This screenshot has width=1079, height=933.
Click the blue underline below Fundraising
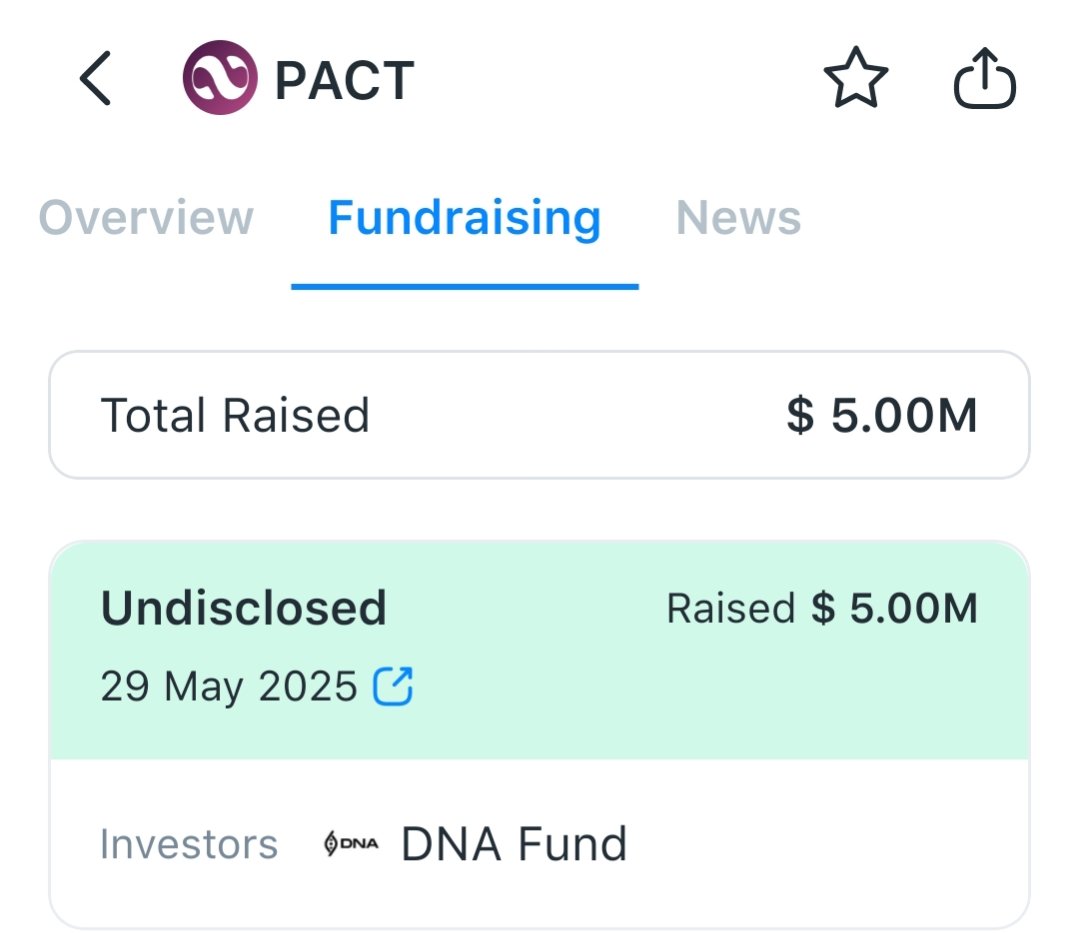(x=464, y=286)
